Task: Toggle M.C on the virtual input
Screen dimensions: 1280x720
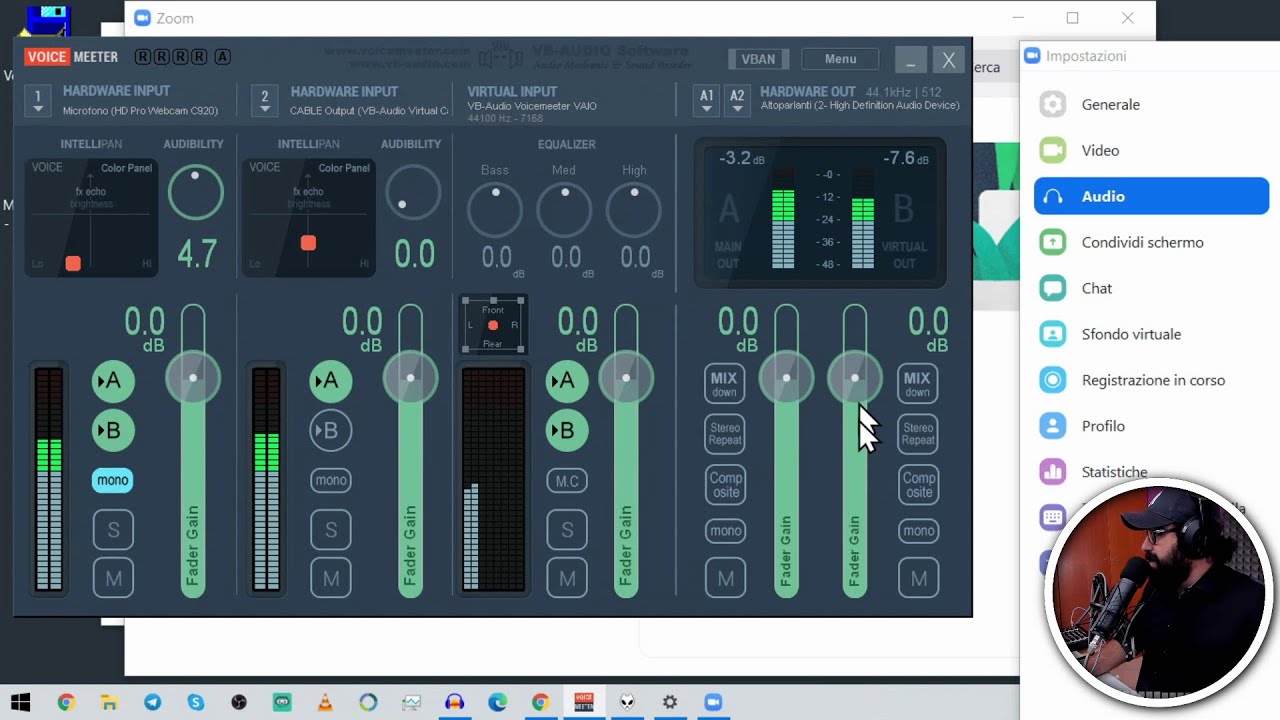Action: tap(567, 481)
